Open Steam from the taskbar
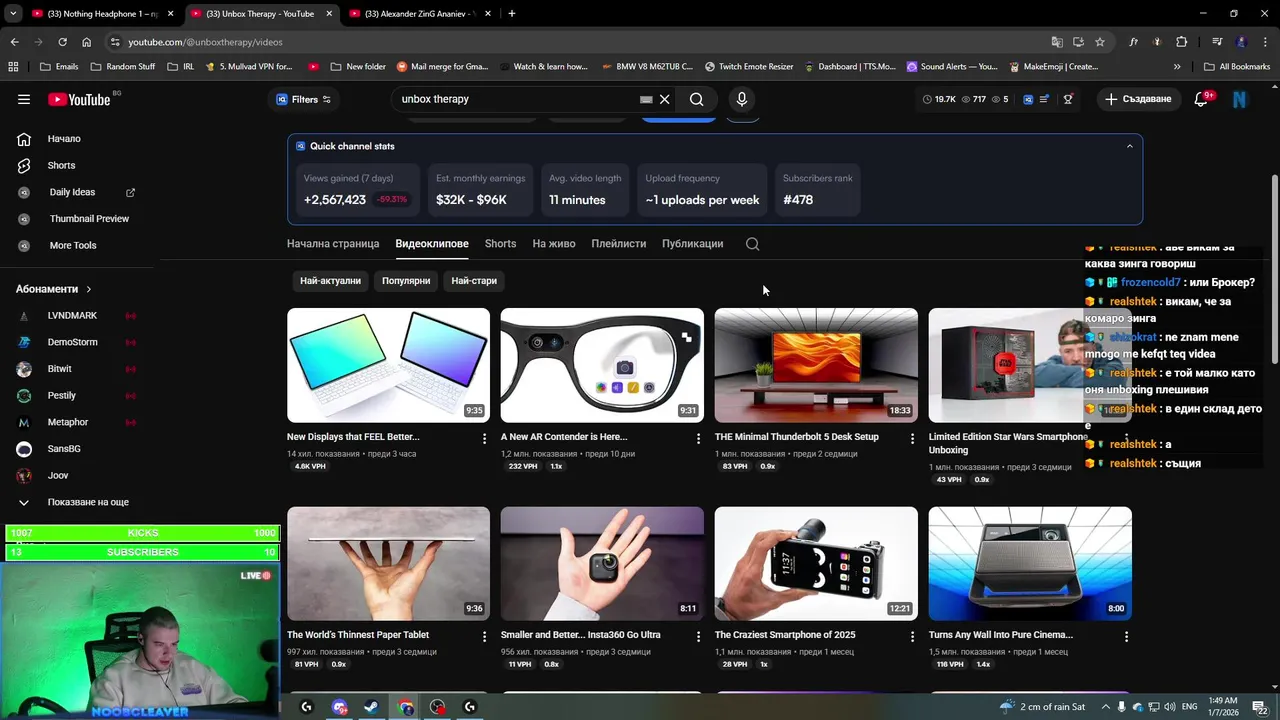 tap(371, 707)
